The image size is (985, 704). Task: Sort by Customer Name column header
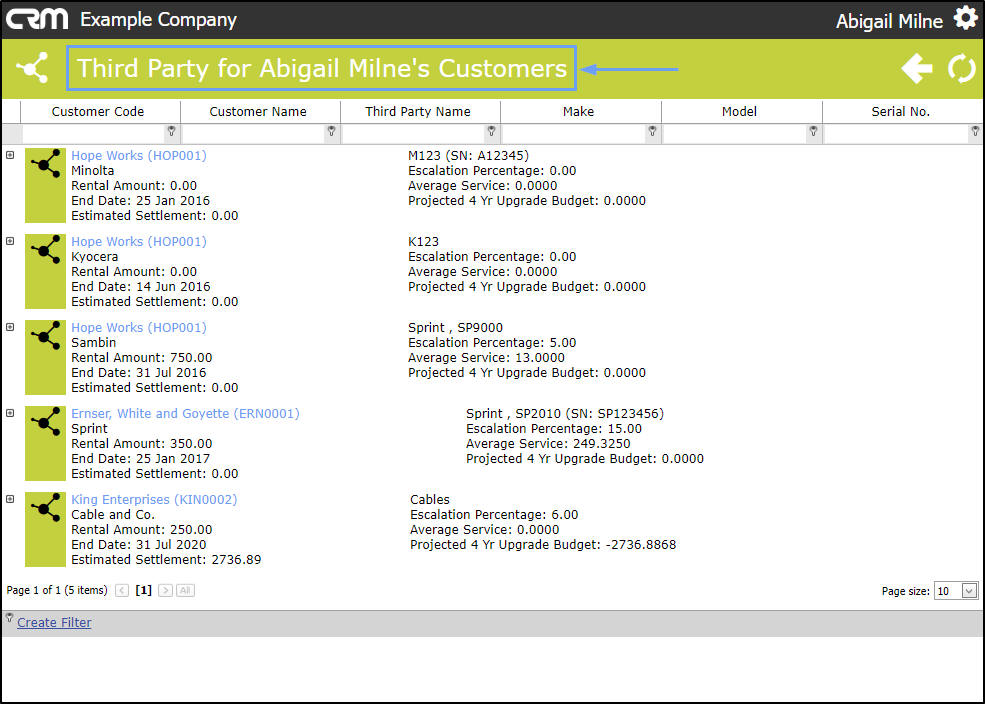258,112
